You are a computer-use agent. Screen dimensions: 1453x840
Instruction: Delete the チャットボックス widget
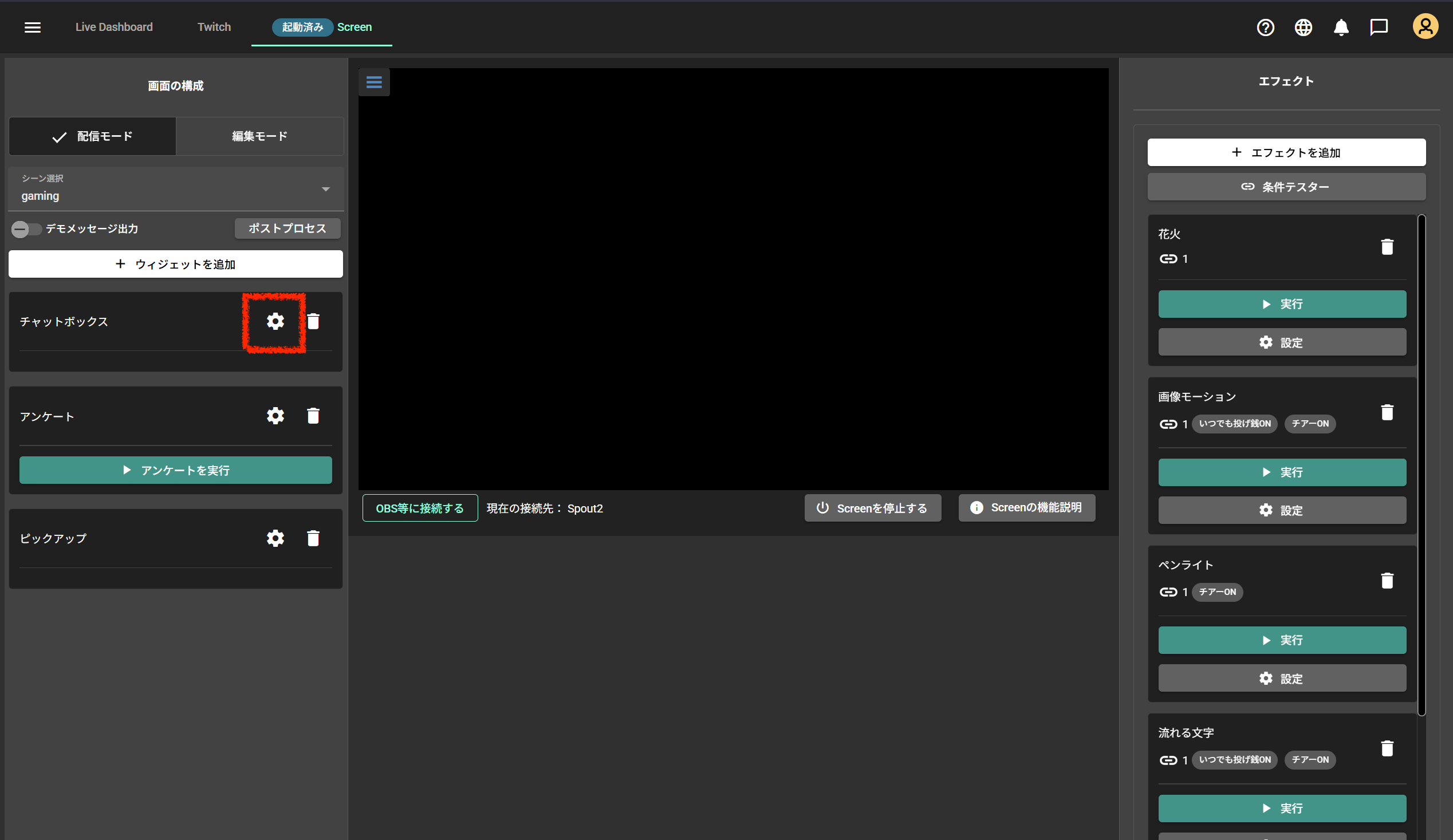(313, 321)
